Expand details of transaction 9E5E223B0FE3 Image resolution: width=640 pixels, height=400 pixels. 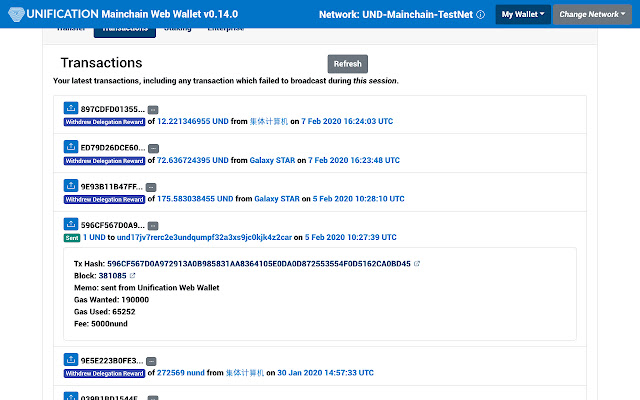[x=151, y=361]
